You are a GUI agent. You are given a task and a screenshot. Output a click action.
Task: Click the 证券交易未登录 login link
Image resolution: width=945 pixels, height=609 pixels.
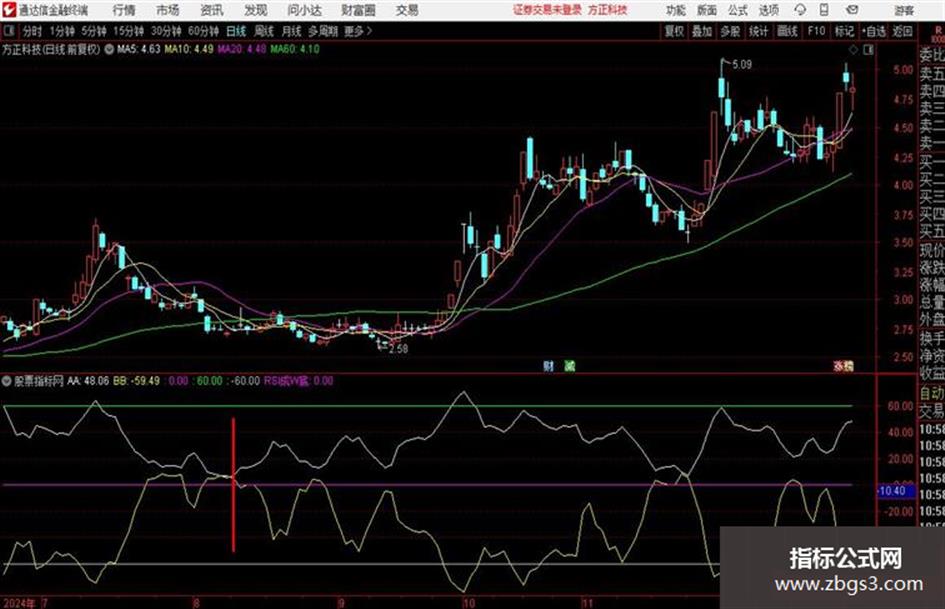pos(548,10)
